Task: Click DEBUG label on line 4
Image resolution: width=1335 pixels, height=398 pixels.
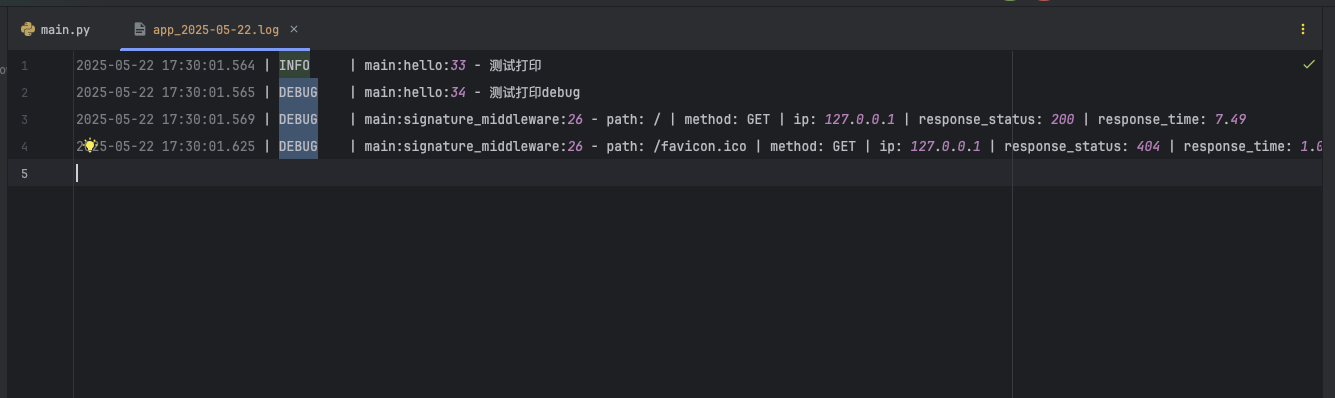Action: click(x=298, y=147)
